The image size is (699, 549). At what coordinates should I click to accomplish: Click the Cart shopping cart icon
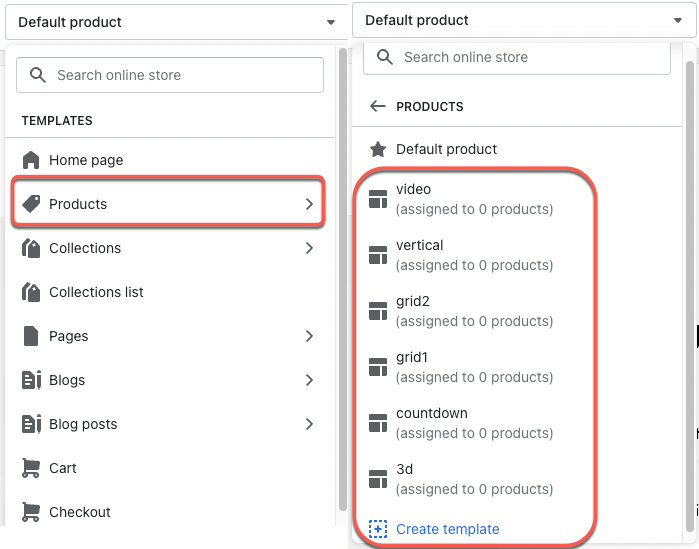tap(31, 468)
